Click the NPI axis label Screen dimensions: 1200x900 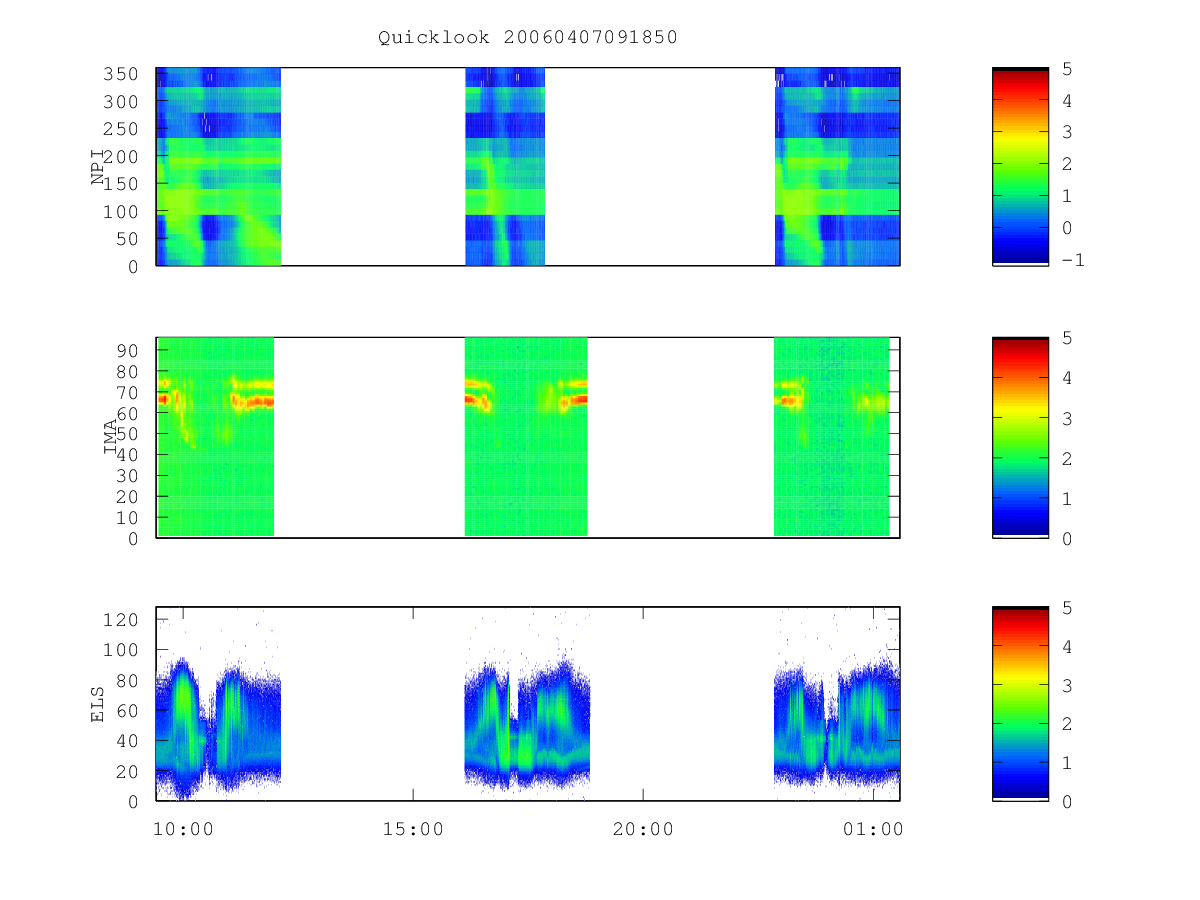pos(98,167)
